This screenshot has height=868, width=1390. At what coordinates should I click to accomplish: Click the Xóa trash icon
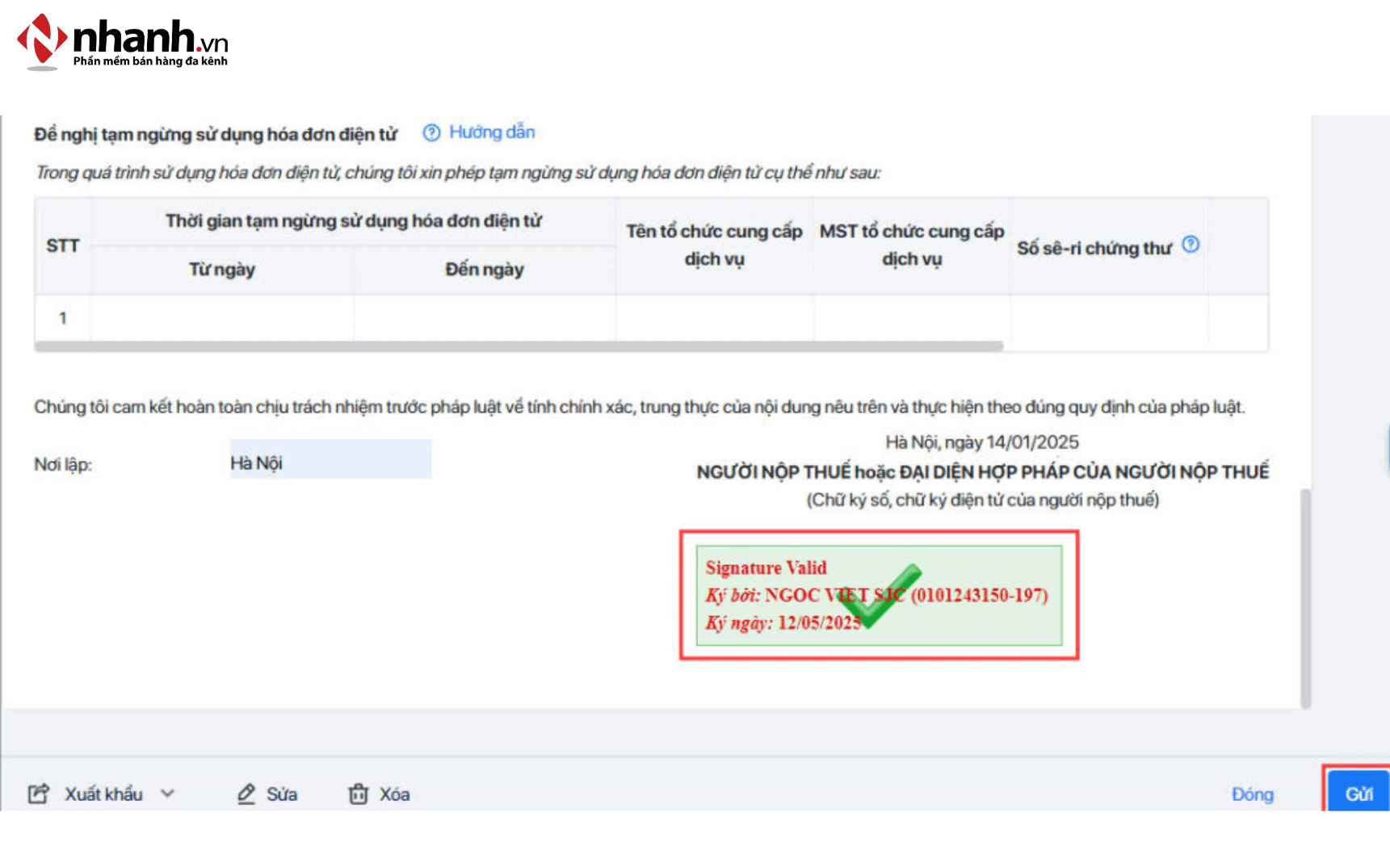358,794
